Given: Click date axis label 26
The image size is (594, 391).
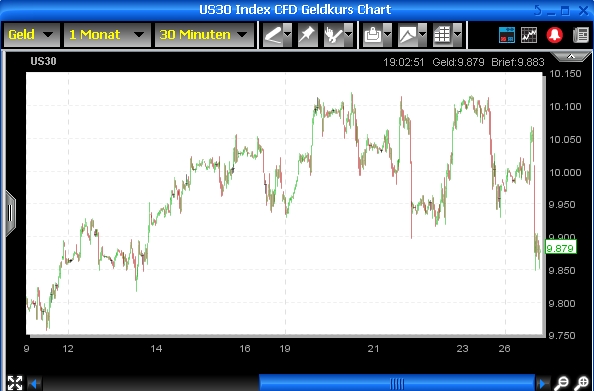Looking at the screenshot, I should [505, 349].
